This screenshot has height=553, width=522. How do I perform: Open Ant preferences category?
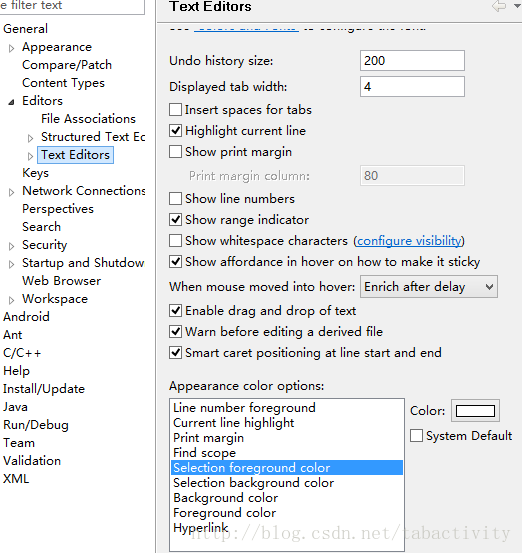pyautogui.click(x=12, y=335)
